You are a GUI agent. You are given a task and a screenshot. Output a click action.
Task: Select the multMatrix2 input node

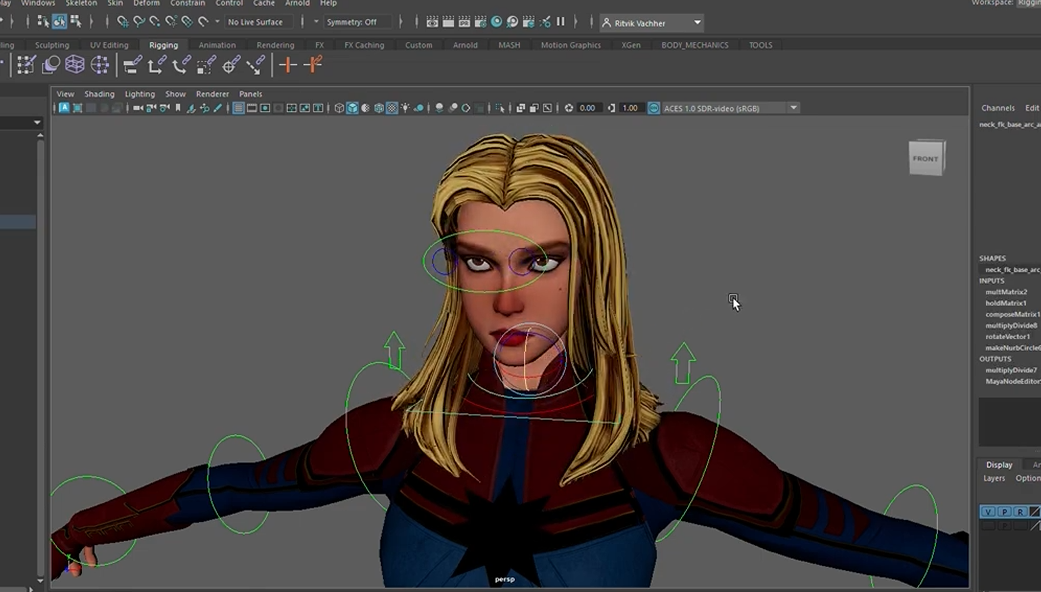[1006, 292]
